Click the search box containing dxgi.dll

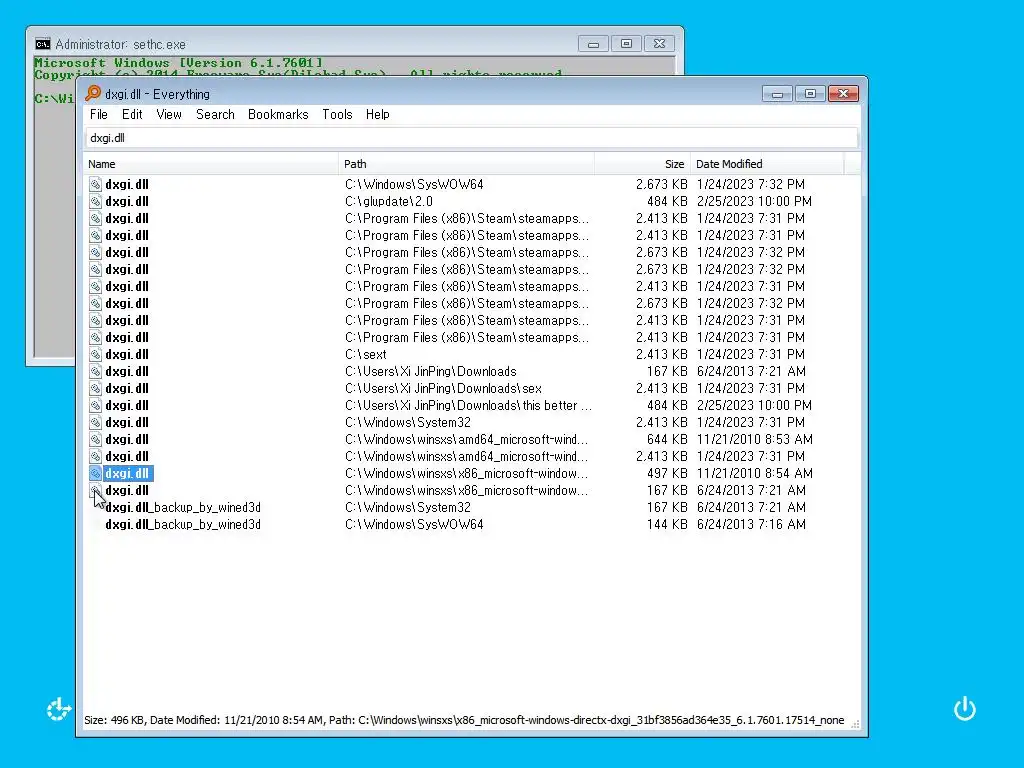471,138
